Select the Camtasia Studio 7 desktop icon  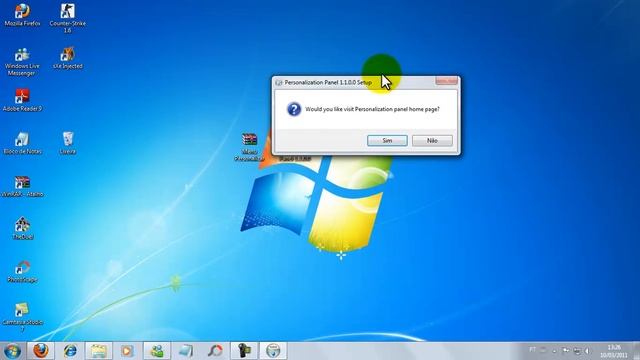(22, 317)
